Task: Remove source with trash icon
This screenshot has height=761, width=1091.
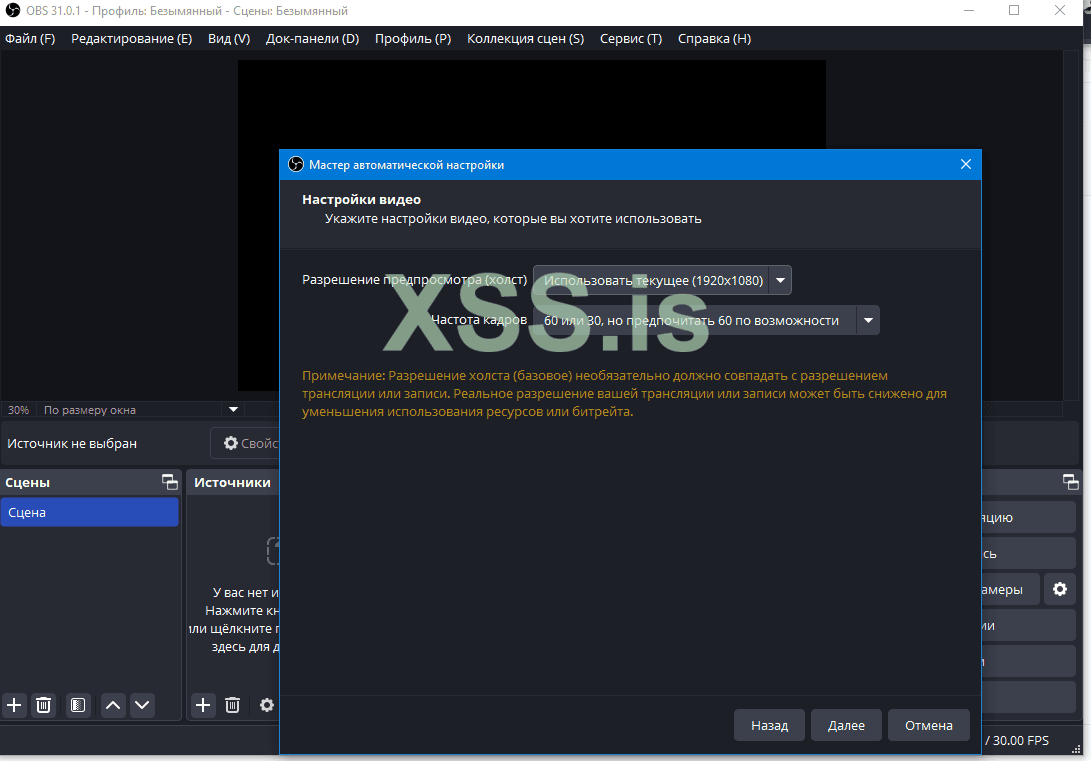Action: pyautogui.click(x=232, y=705)
